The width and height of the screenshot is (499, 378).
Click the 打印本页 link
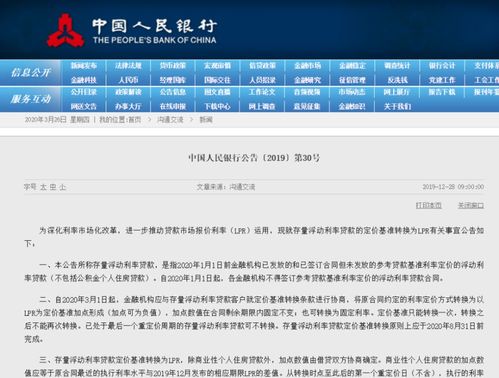tap(429, 205)
